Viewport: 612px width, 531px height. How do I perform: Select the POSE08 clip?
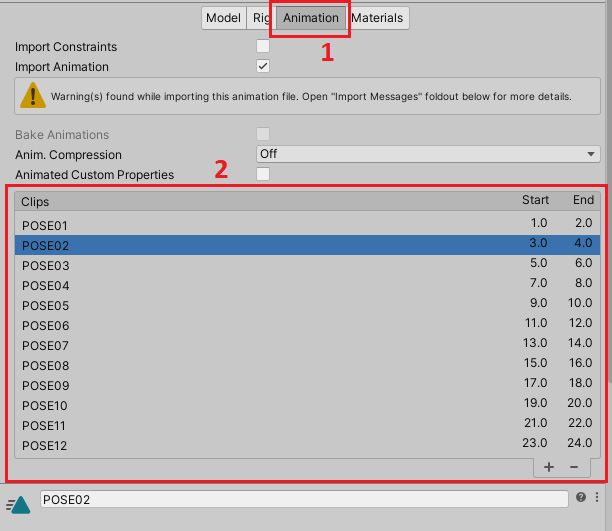[x=307, y=365]
